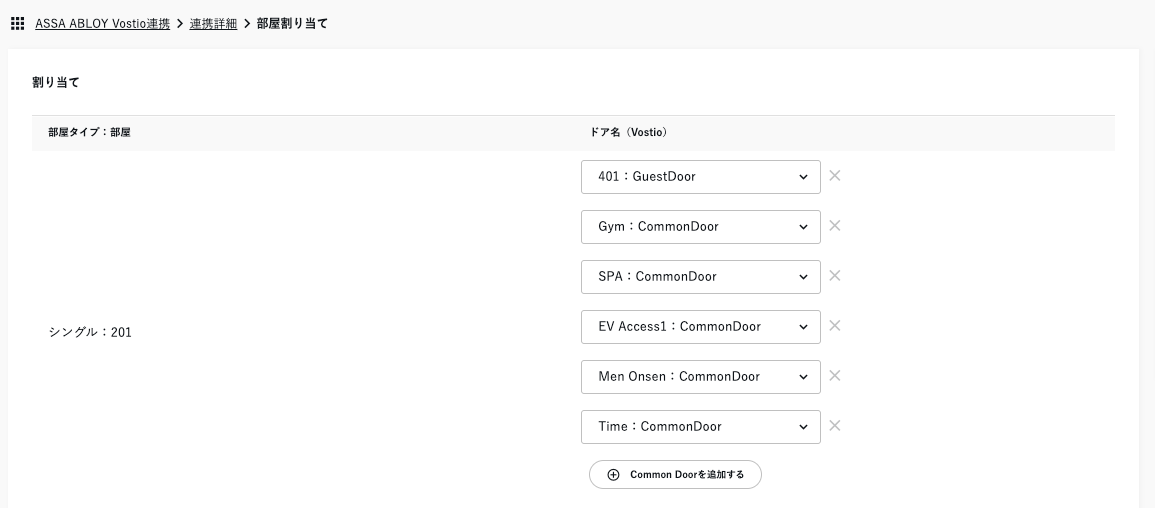Remove the 401 GuestDoor assignment
Viewport: 1155px width, 508px height.
[x=835, y=176]
